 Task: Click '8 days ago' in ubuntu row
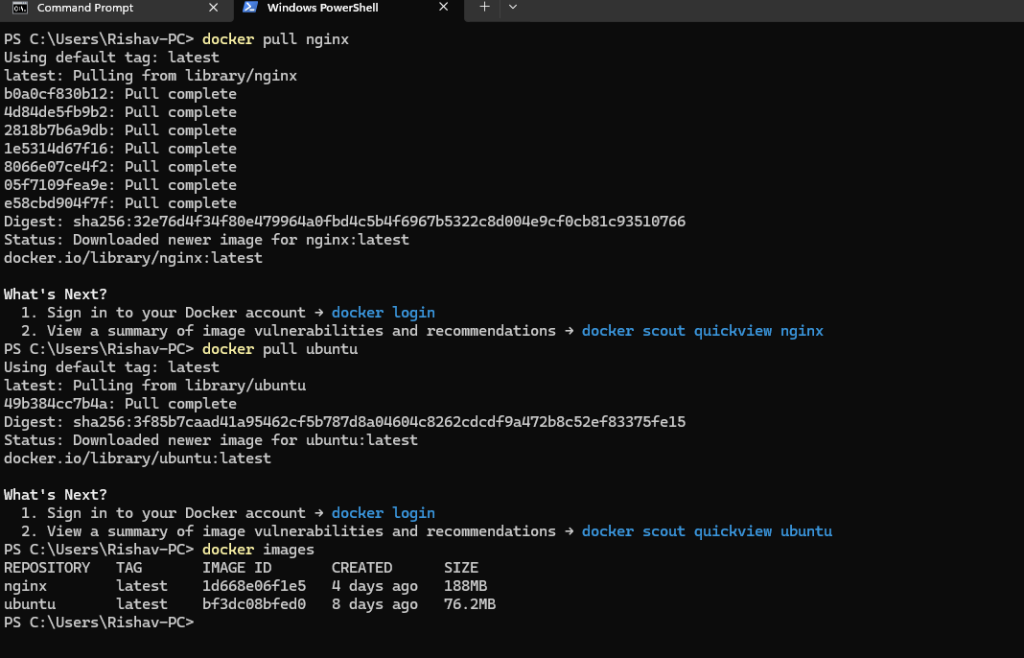(375, 604)
